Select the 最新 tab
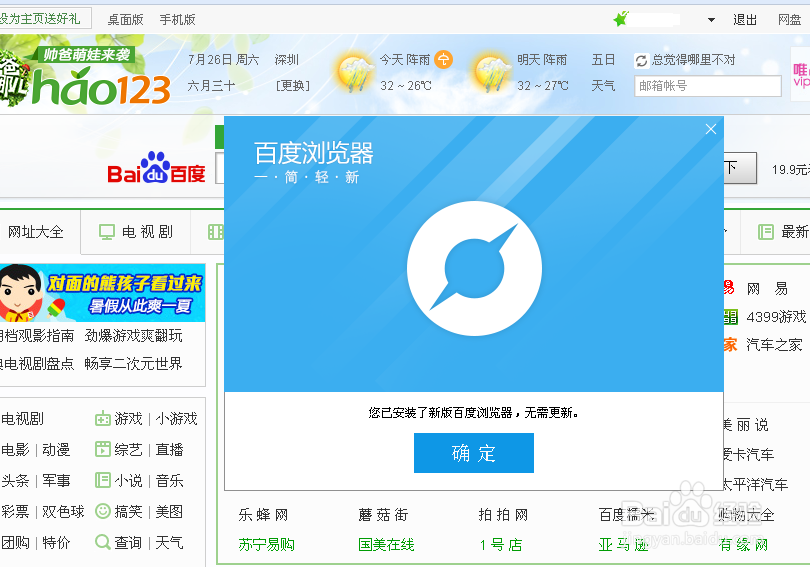810x567 pixels. (775, 232)
